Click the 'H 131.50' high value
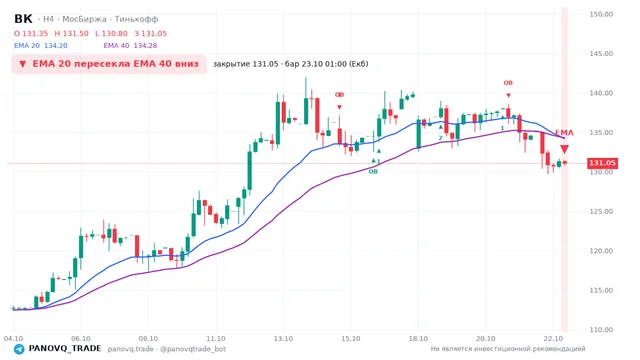The height and width of the screenshot is (360, 640). pyautogui.click(x=71, y=33)
